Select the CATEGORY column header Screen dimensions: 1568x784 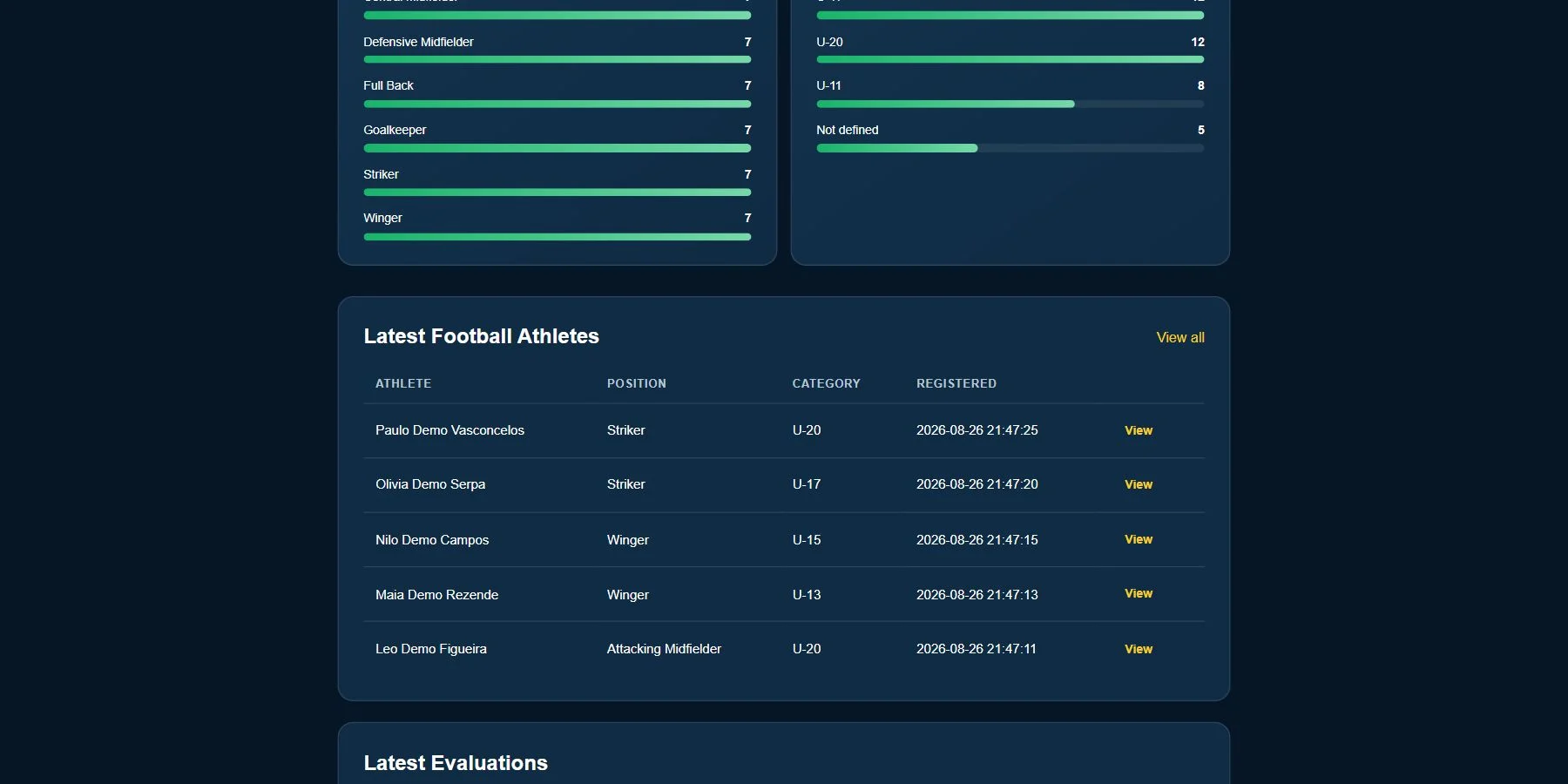click(x=826, y=383)
